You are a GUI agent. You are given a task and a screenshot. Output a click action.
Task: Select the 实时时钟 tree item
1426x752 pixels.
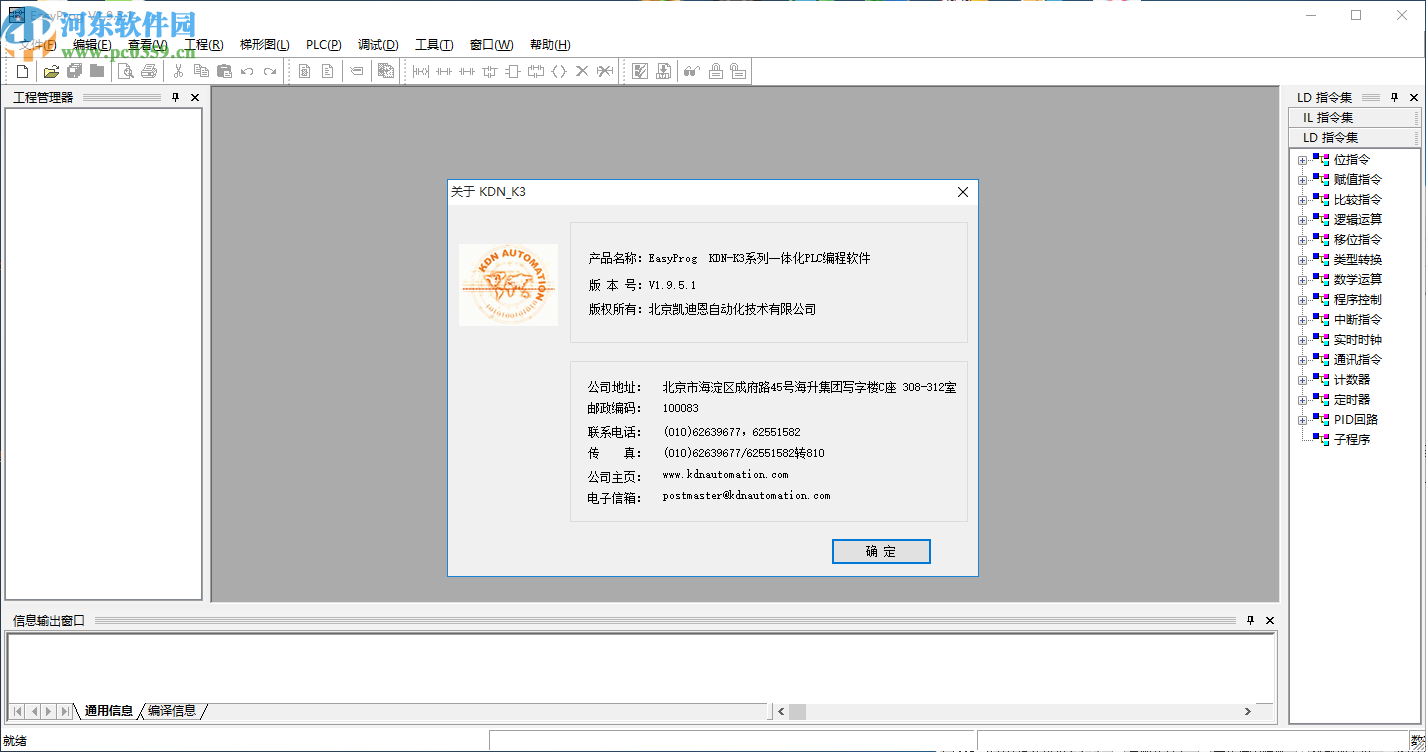click(1358, 340)
